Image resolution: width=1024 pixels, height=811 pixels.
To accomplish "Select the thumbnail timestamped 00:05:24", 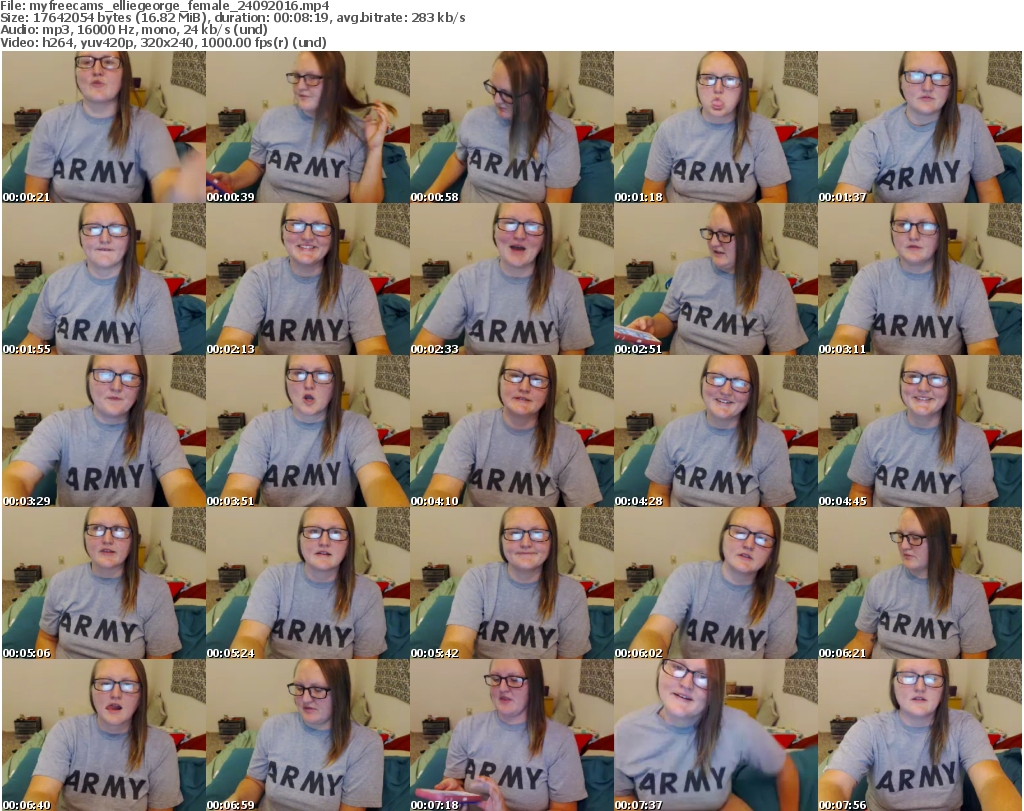I will (308, 582).
